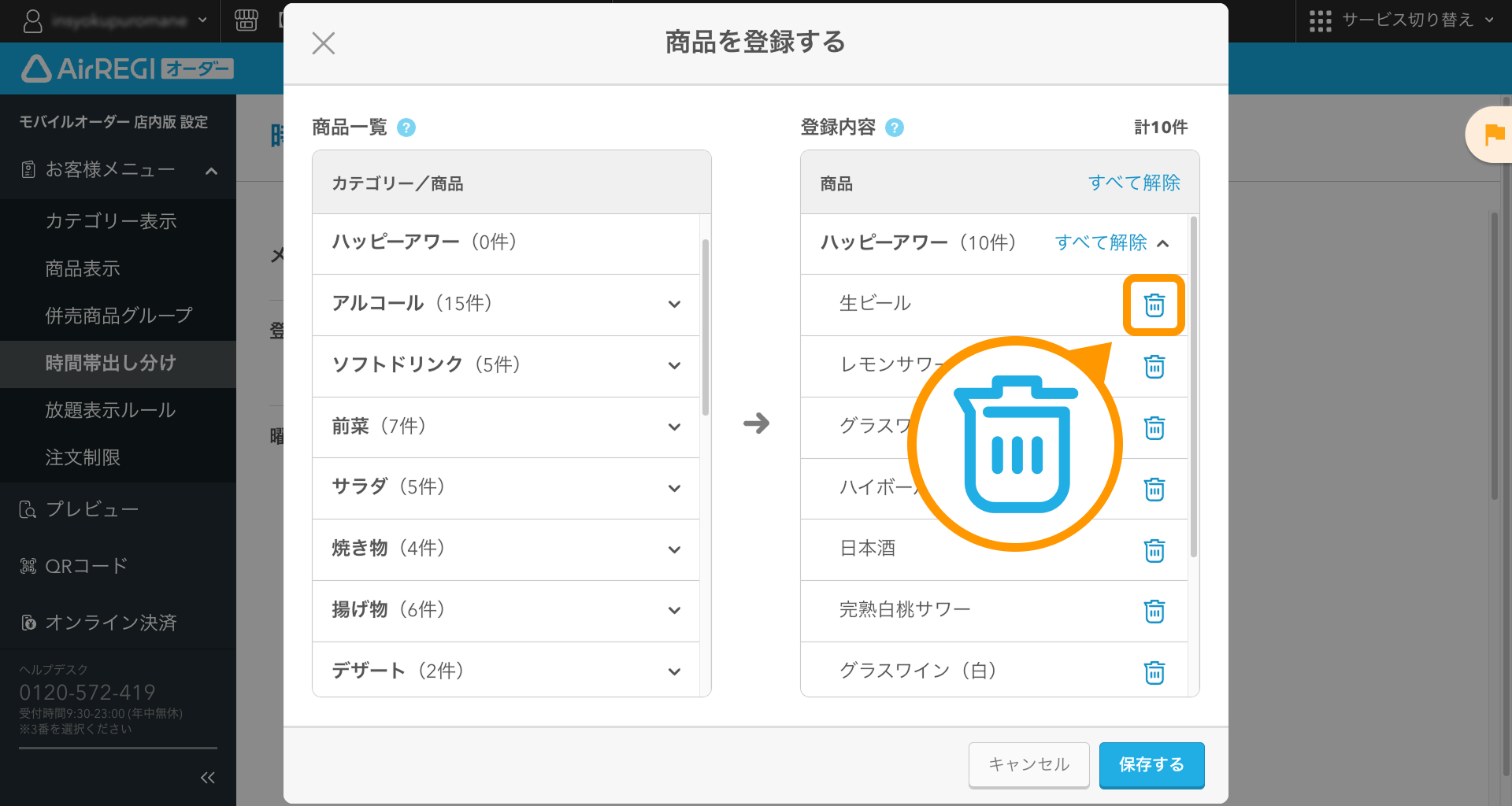The width and height of the screenshot is (1512, 806).
Task: Click helpdesk number 0120-572-419
Action: pos(87,693)
